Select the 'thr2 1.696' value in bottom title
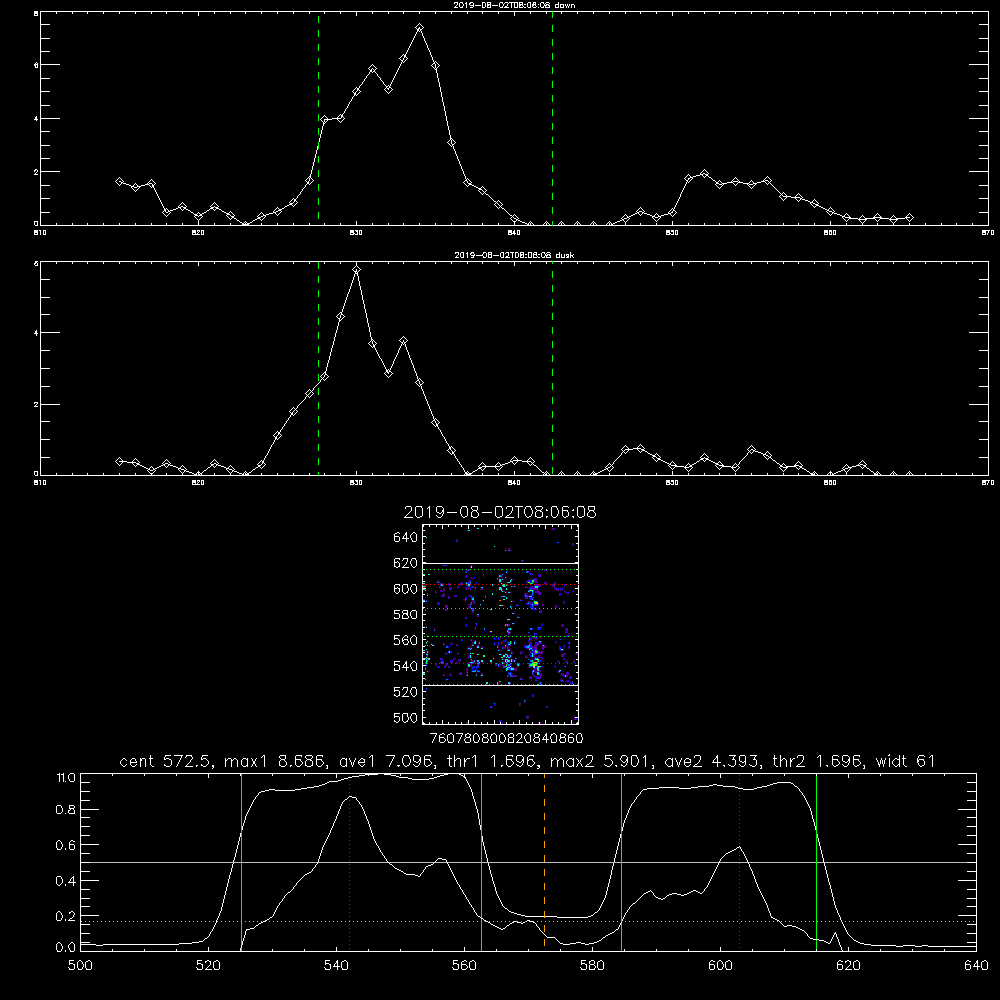Image resolution: width=1000 pixels, height=1000 pixels. [x=818, y=761]
